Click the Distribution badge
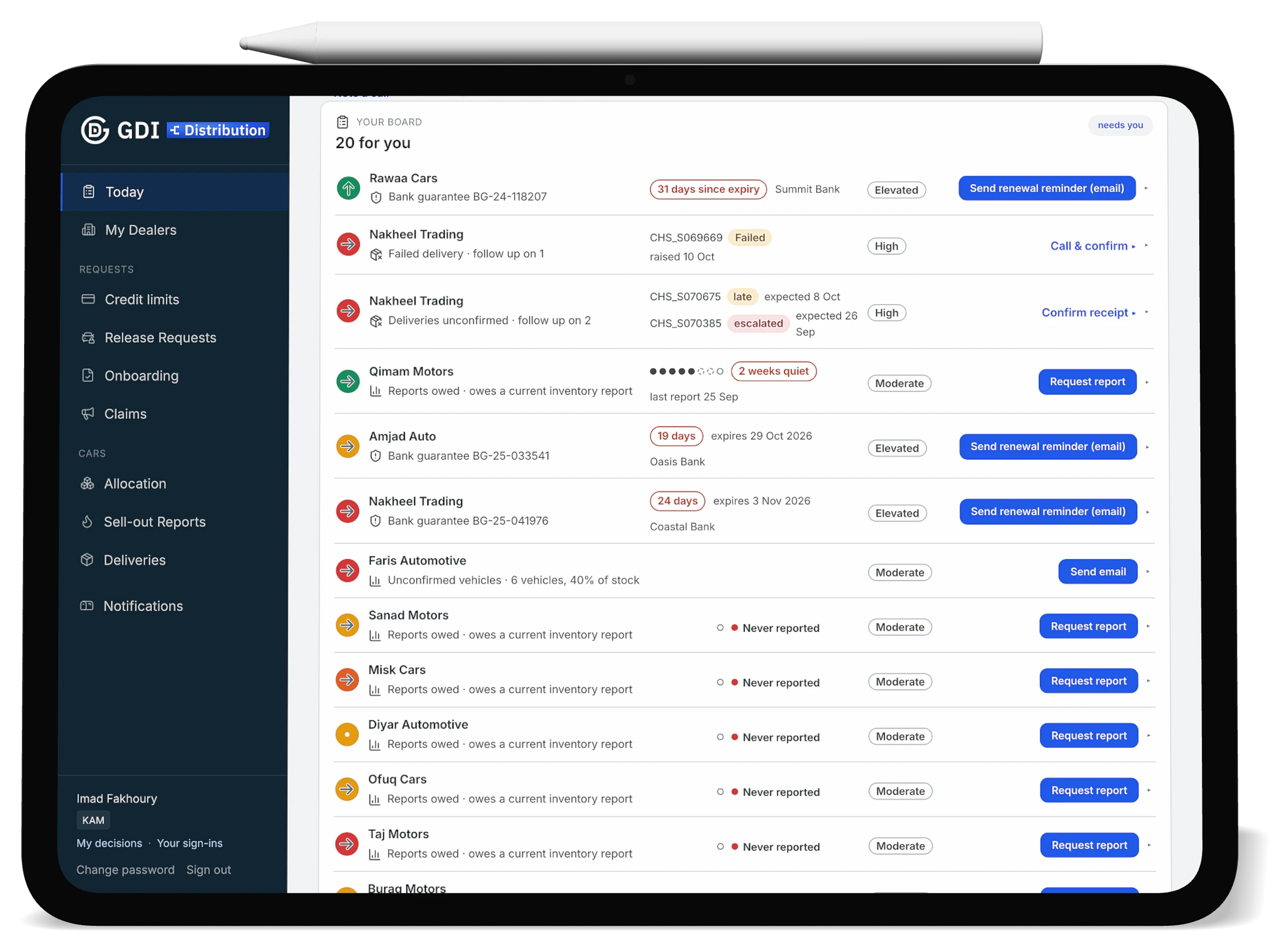This screenshot has width=1288, height=952. coord(218,130)
